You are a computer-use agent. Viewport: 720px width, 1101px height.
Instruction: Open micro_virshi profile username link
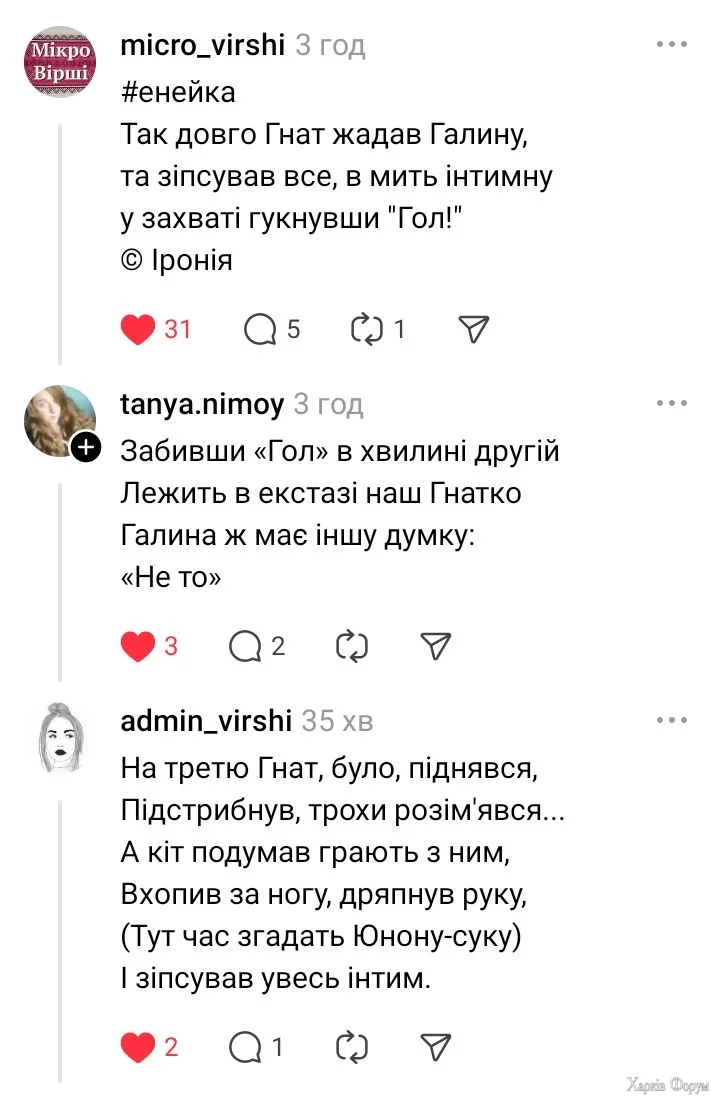coord(202,45)
